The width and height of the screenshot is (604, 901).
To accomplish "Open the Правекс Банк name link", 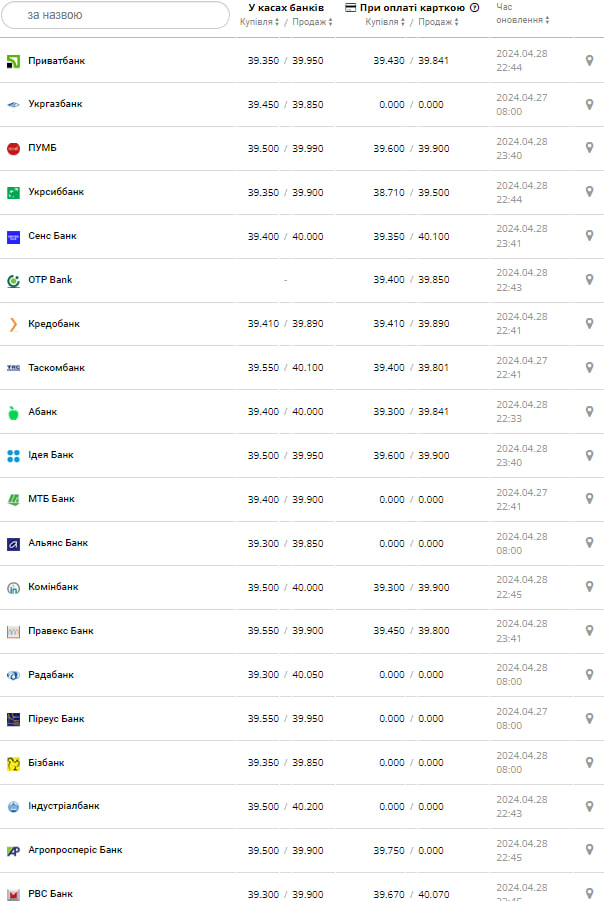I will [60, 631].
